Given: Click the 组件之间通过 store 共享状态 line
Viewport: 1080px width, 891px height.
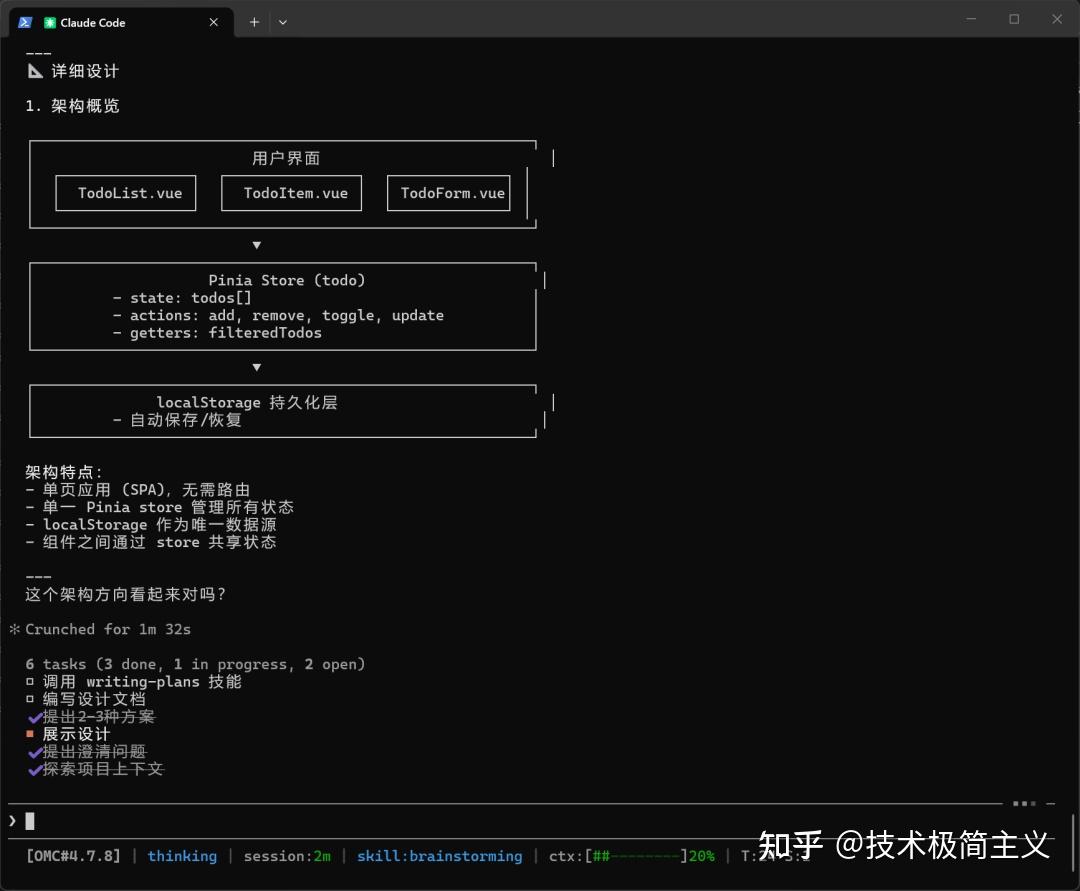Looking at the screenshot, I should 151,543.
